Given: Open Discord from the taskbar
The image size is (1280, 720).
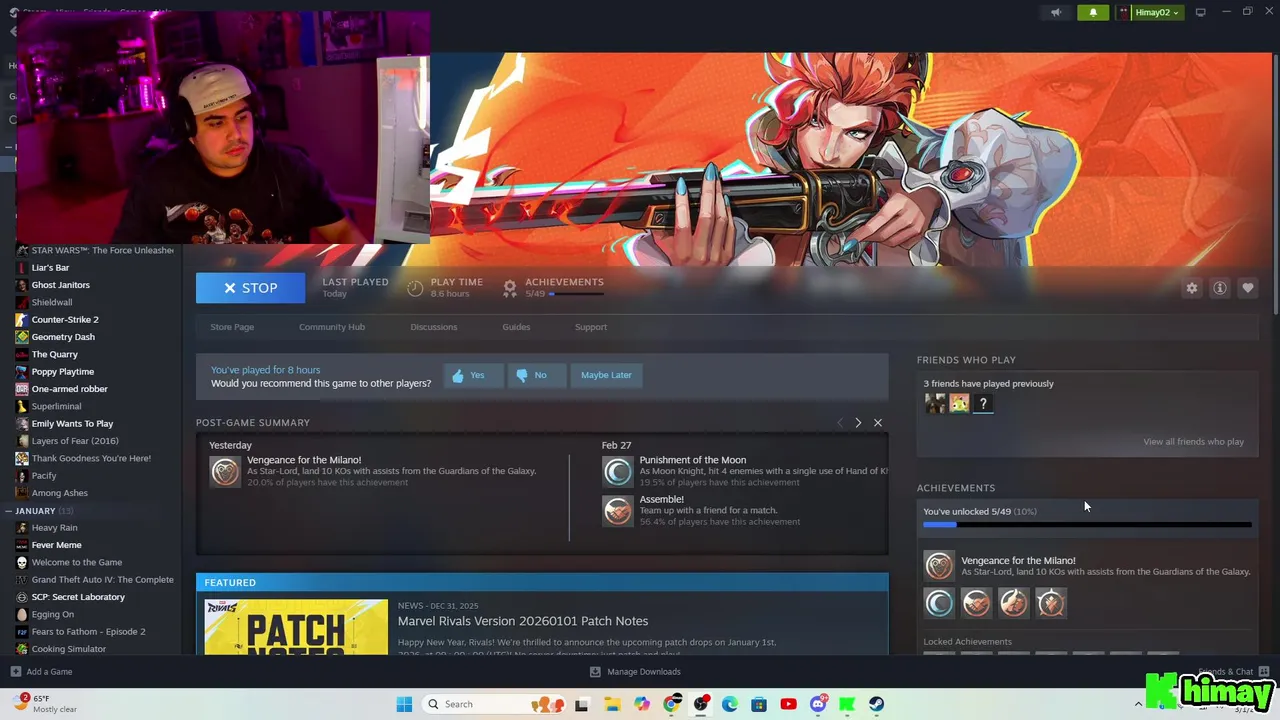Looking at the screenshot, I should pyautogui.click(x=818, y=704).
